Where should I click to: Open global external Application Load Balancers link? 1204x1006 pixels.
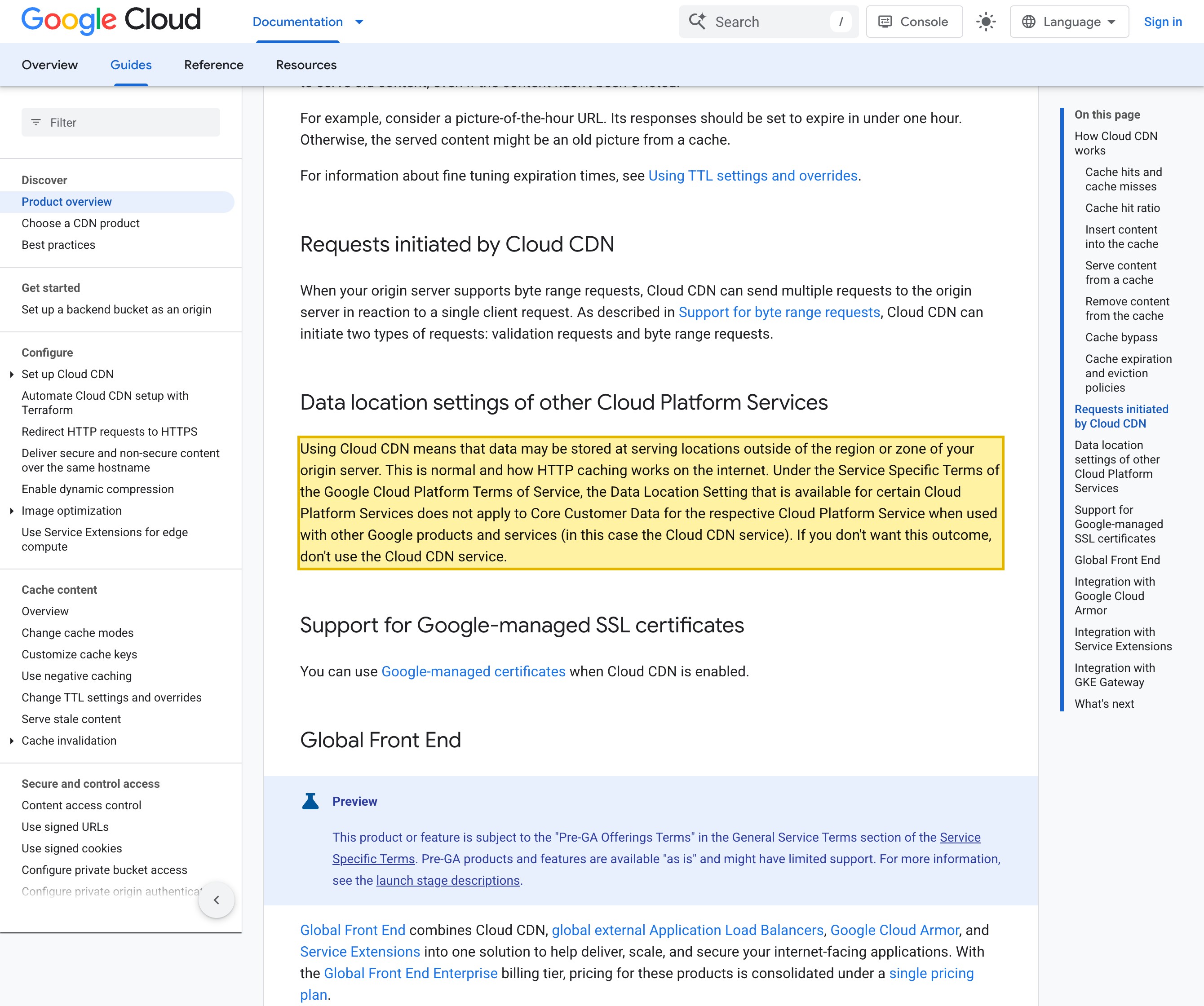[x=687, y=930]
